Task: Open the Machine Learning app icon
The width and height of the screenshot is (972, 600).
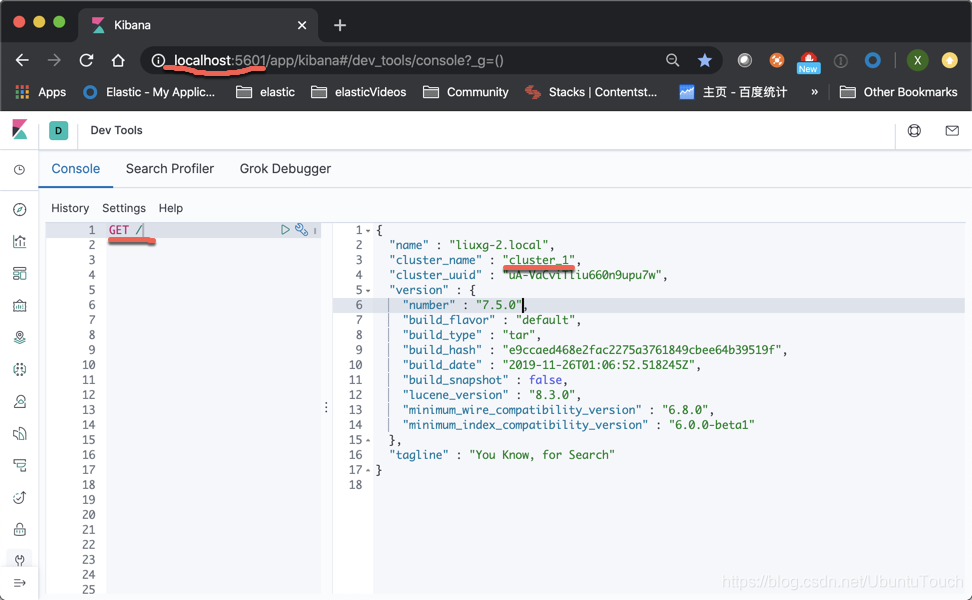Action: (x=19, y=369)
